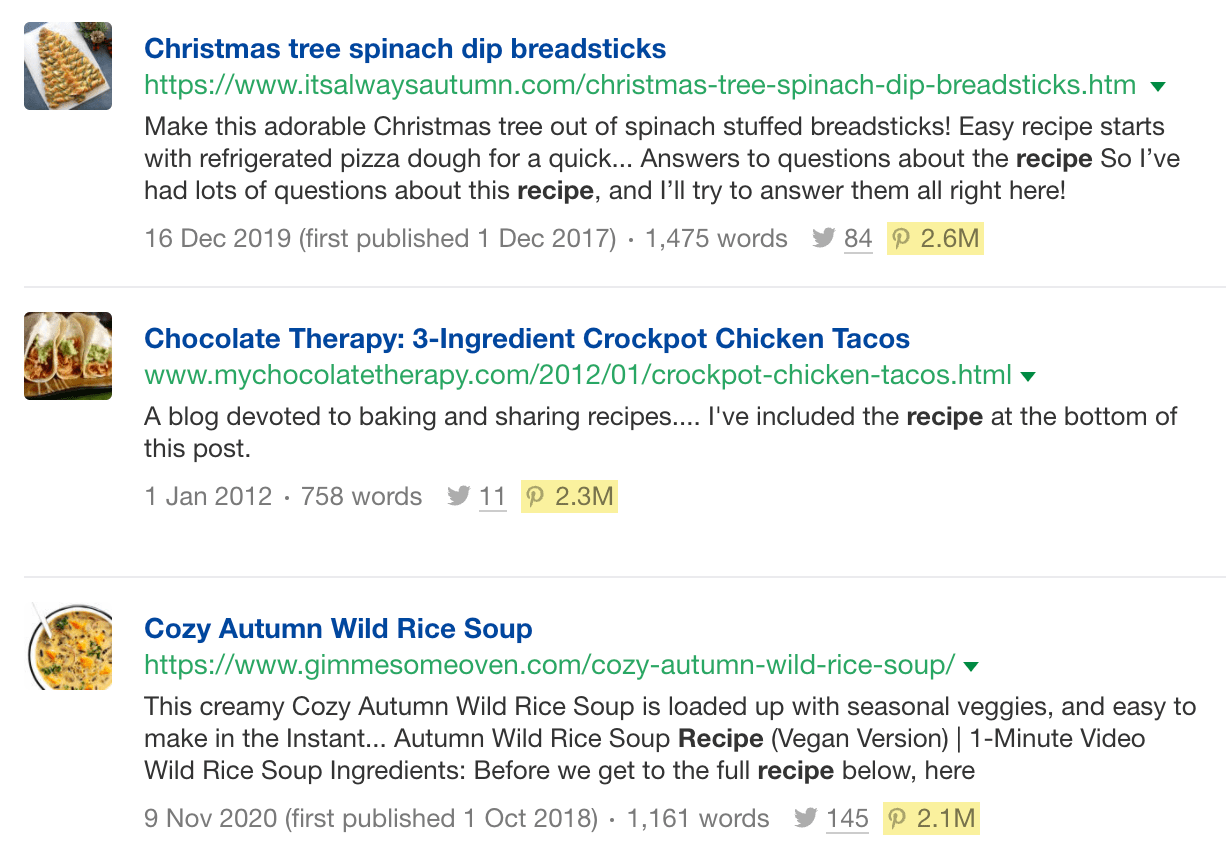Expand the dropdown beside the itsalwaysautumn URL
1226x848 pixels.
(1157, 85)
